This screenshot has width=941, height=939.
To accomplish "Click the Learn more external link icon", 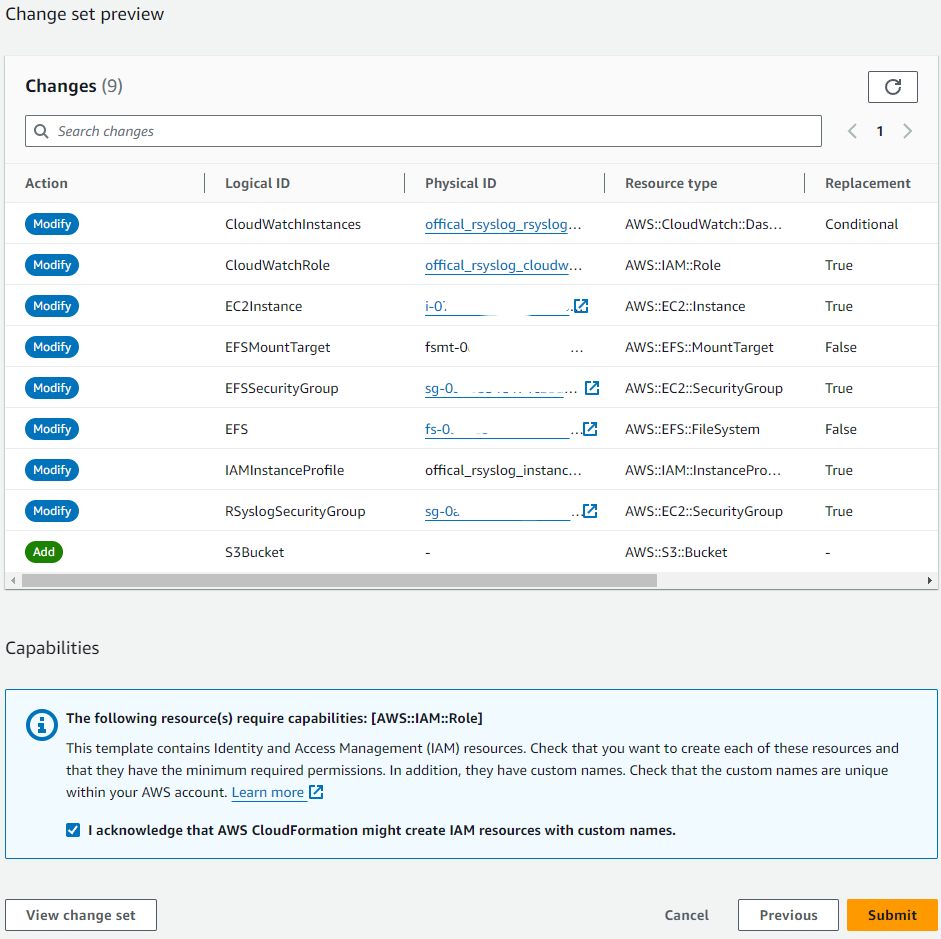I will [316, 792].
